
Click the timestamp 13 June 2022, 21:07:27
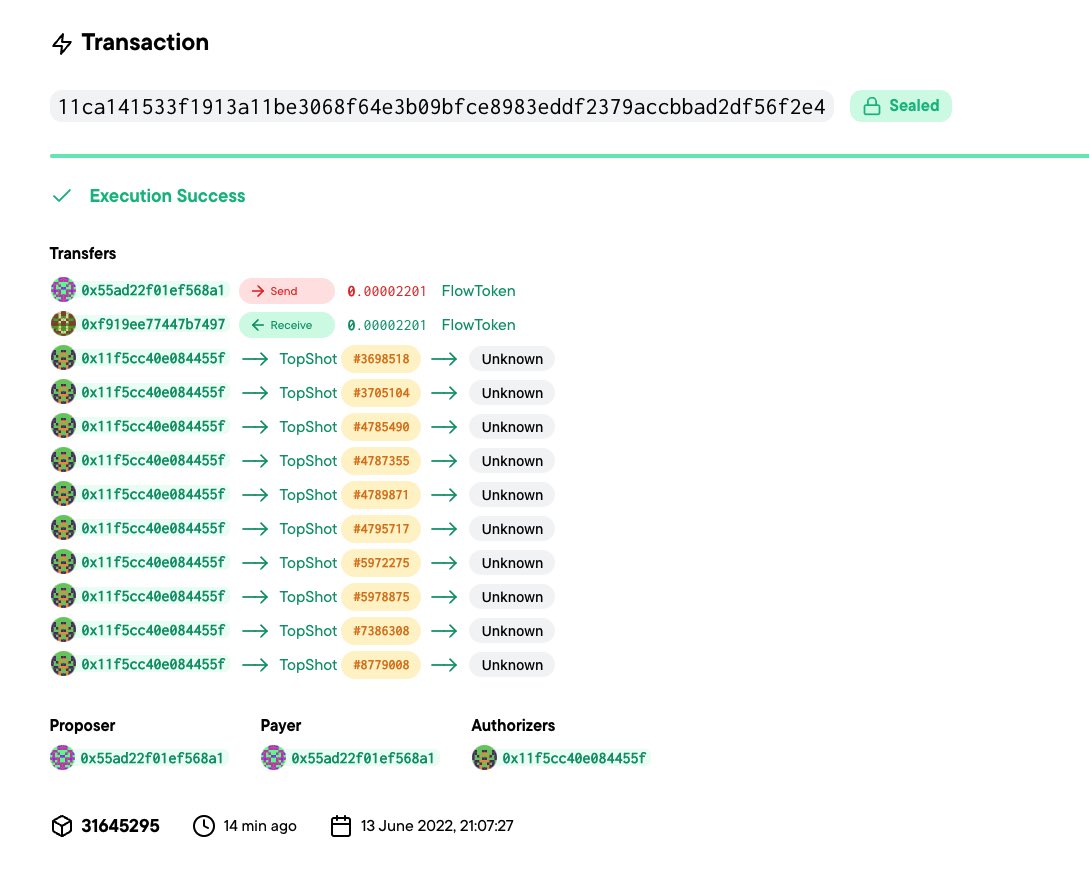[437, 826]
